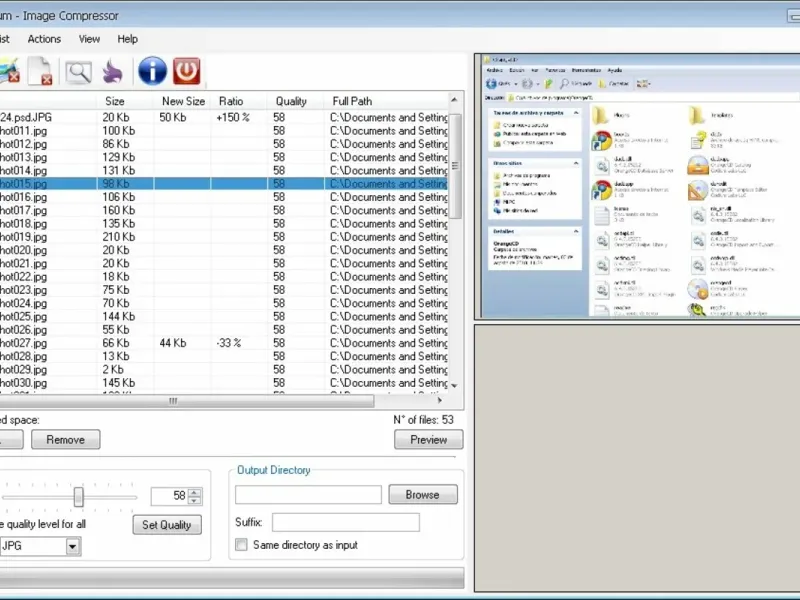This screenshot has width=800, height=600.
Task: Click the Remove button
Action: pos(66,440)
